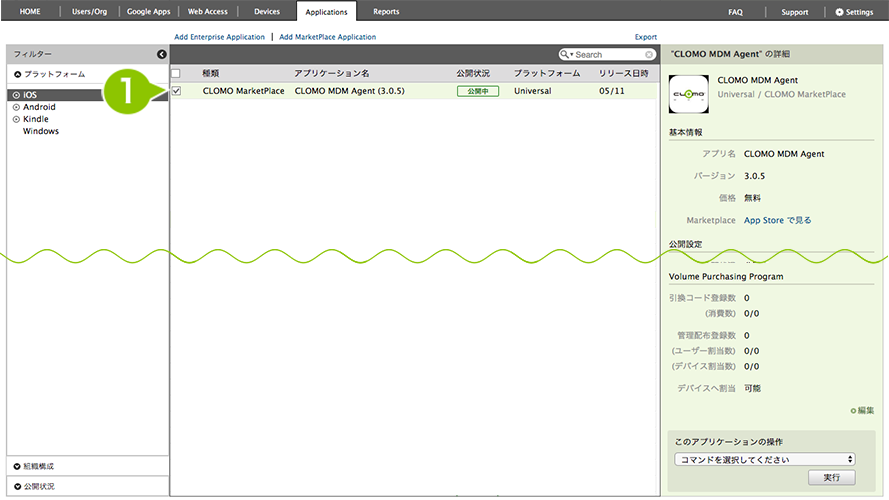
Task: Click the 3.0.5 version value
Action: pyautogui.click(x=754, y=176)
